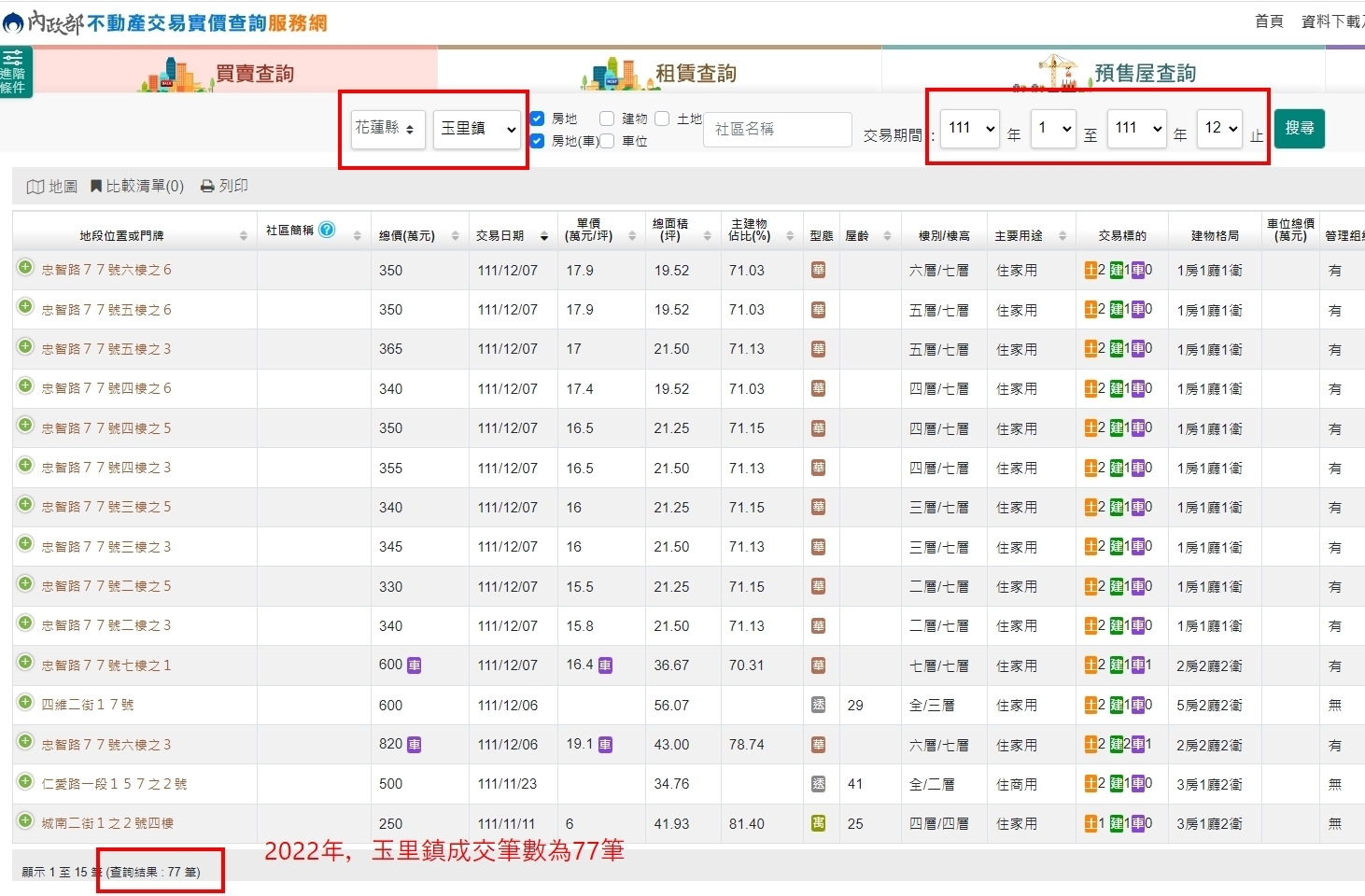Click the blue help icon beside 社區簡稱
This screenshot has width=1365, height=896.
327,230
